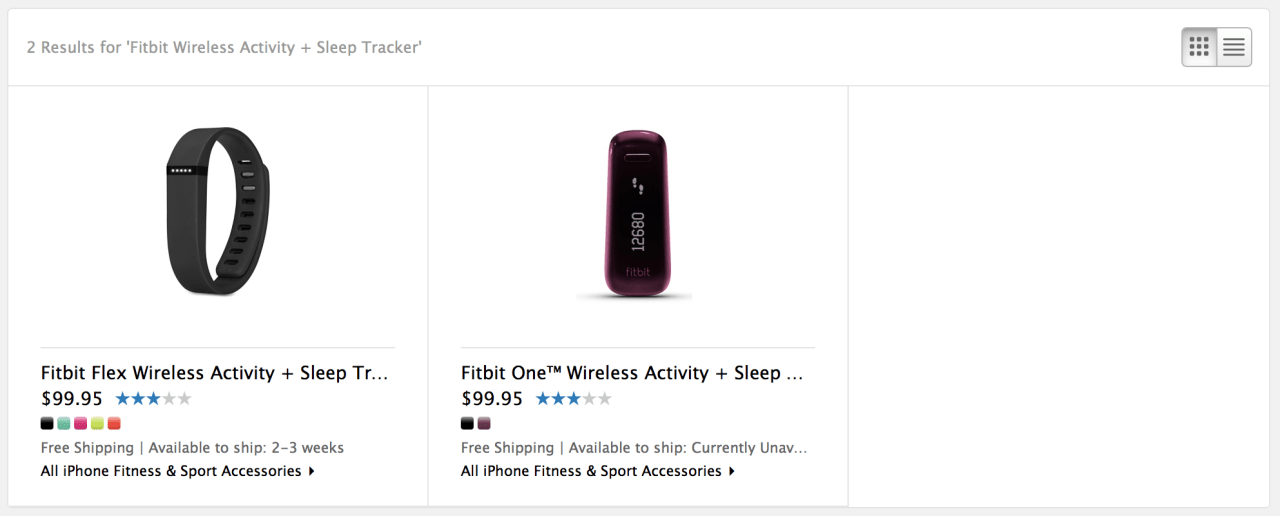The height and width of the screenshot is (516, 1280).
Task: Open All iPhone Fitness link under One
Action: (x=591, y=471)
